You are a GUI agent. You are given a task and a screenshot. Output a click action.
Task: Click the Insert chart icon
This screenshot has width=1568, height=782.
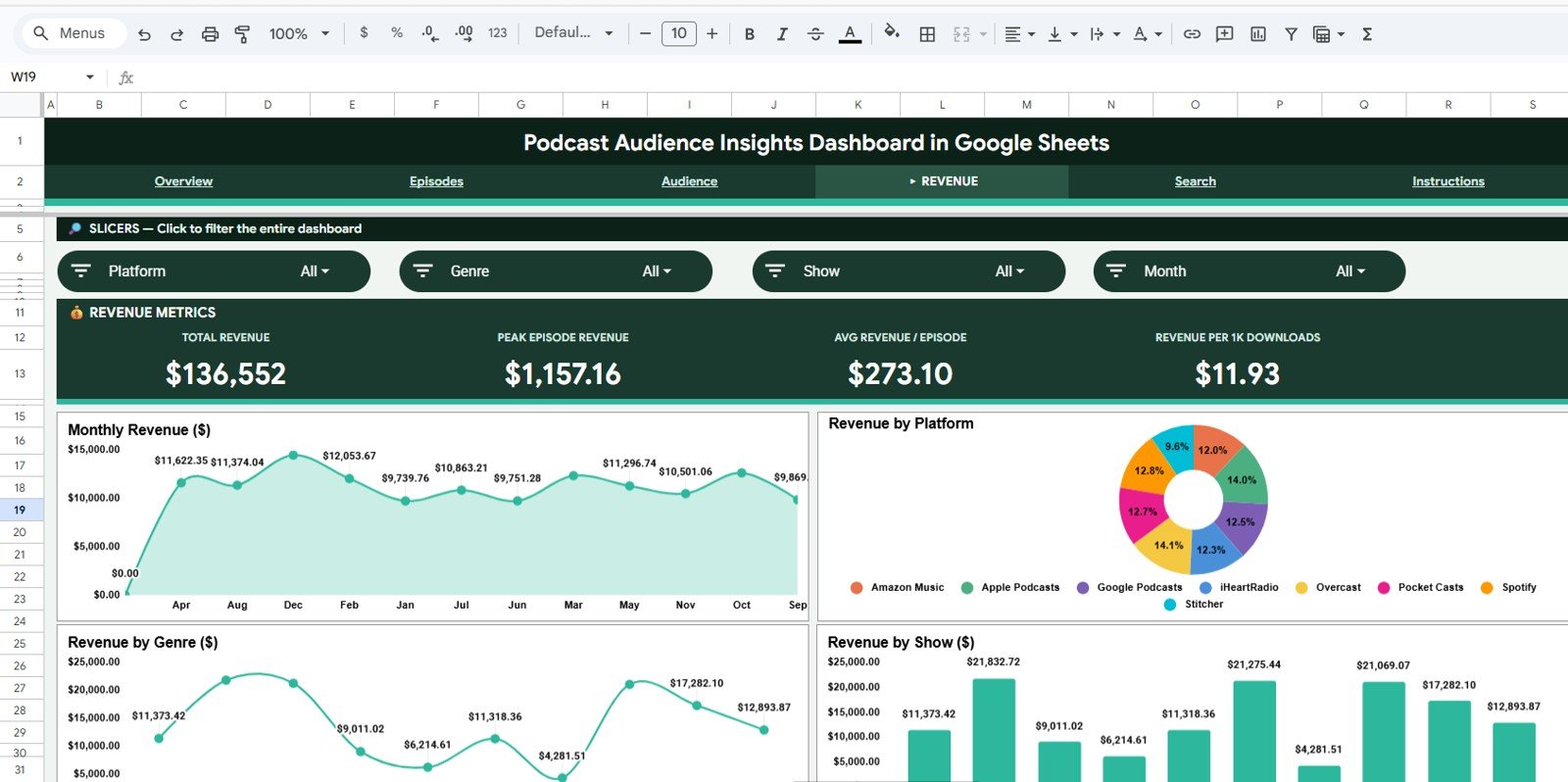point(1258,33)
